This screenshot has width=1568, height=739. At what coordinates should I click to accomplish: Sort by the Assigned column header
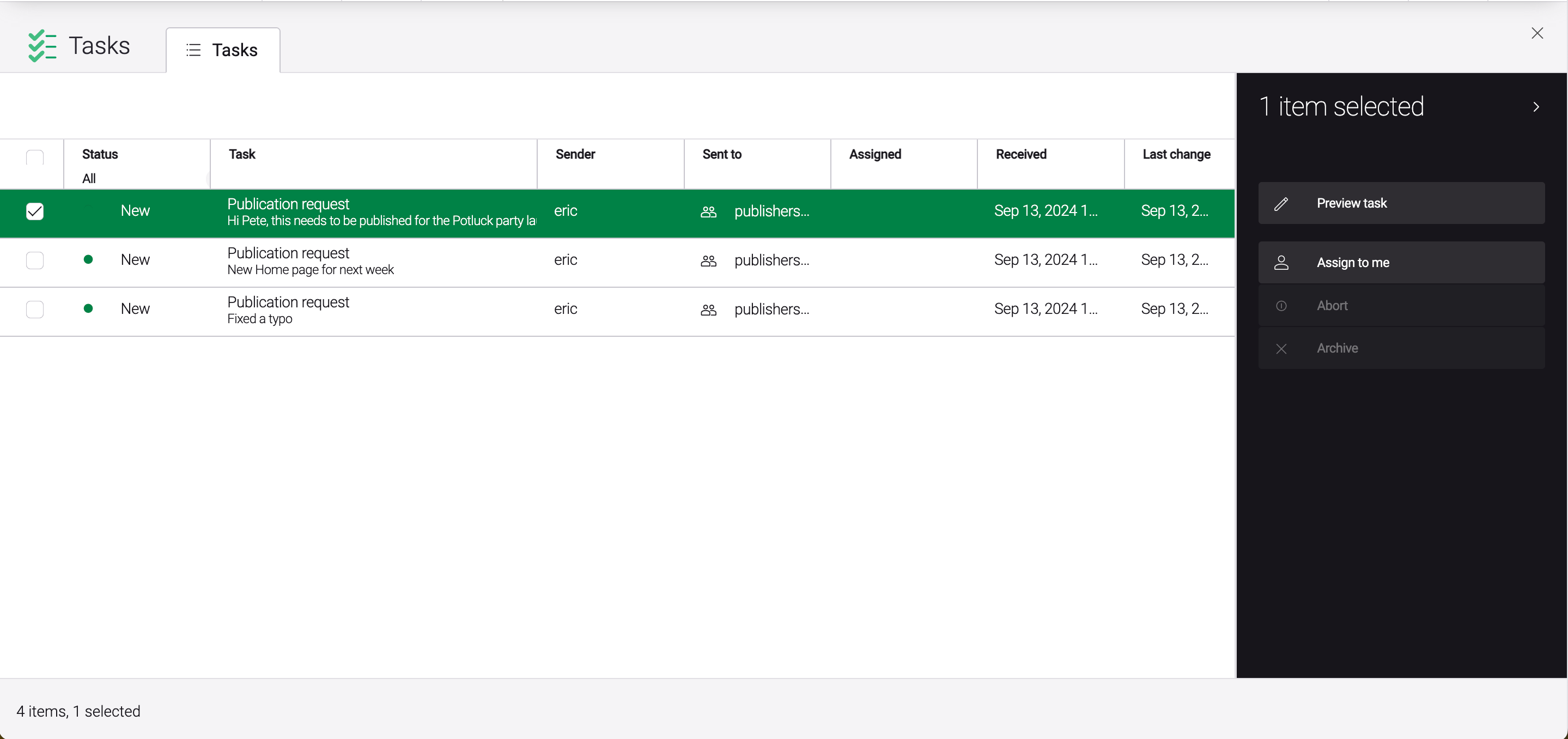pyautogui.click(x=874, y=155)
